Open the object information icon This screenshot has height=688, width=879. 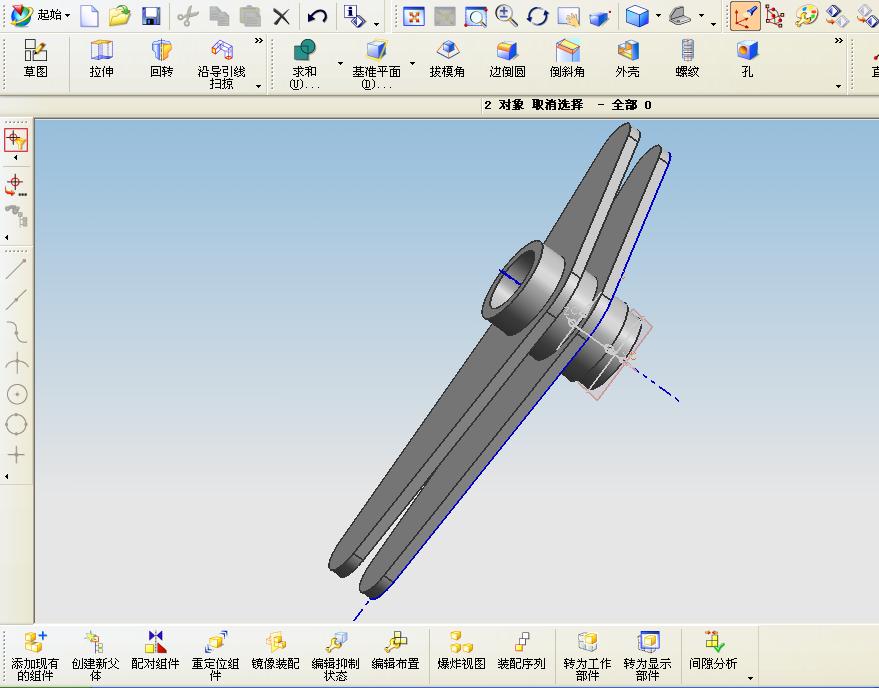pos(354,16)
